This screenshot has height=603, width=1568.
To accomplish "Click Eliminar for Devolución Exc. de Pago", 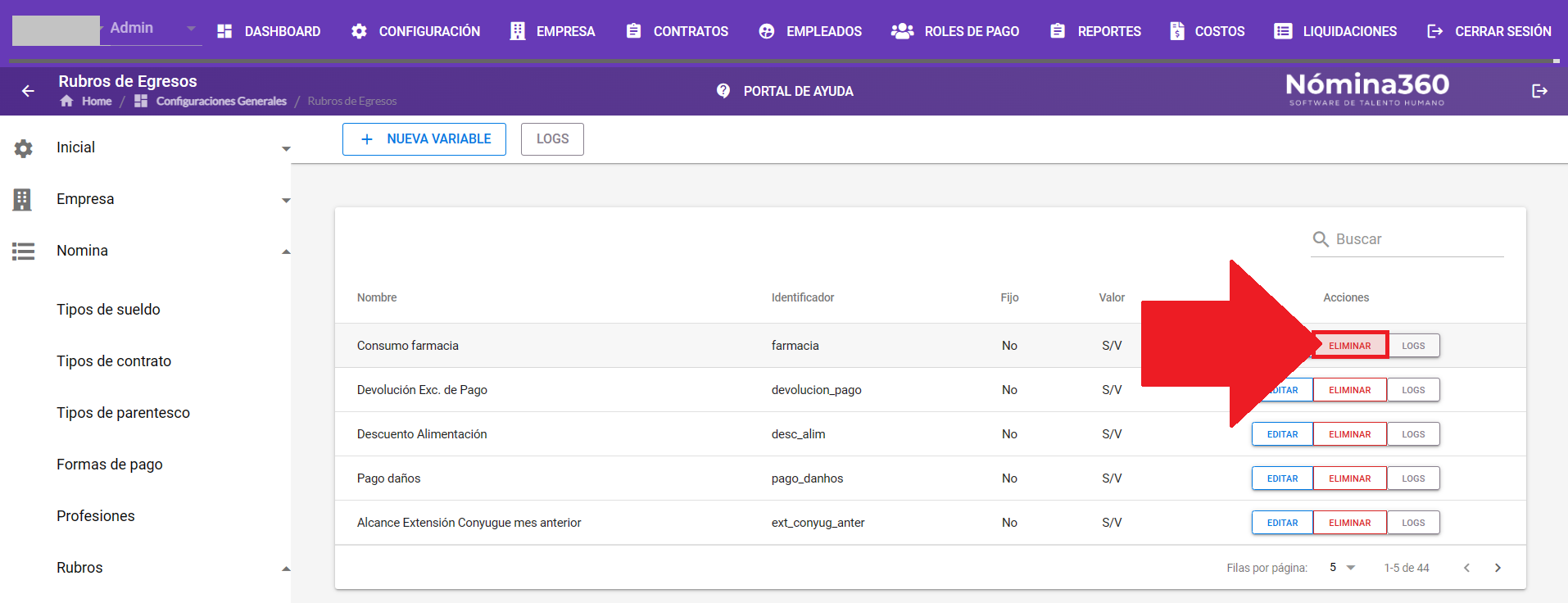I will coord(1350,390).
